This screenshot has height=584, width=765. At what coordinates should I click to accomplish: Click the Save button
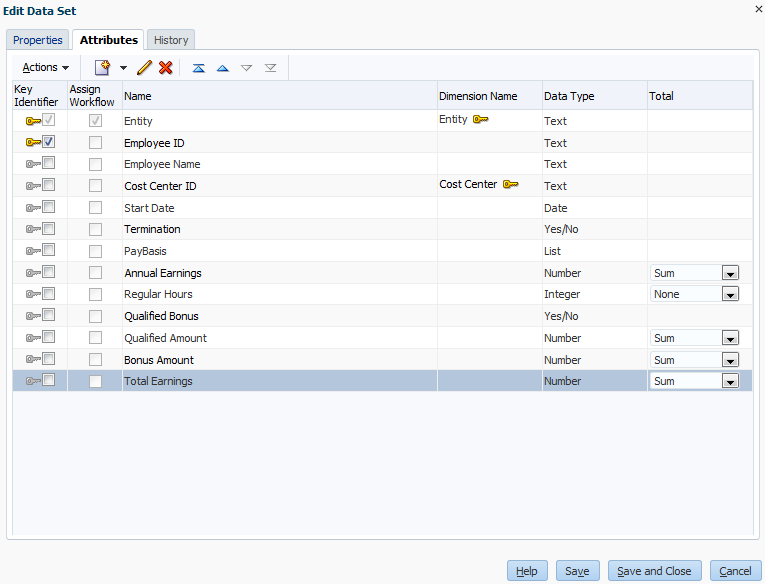pyautogui.click(x=577, y=571)
